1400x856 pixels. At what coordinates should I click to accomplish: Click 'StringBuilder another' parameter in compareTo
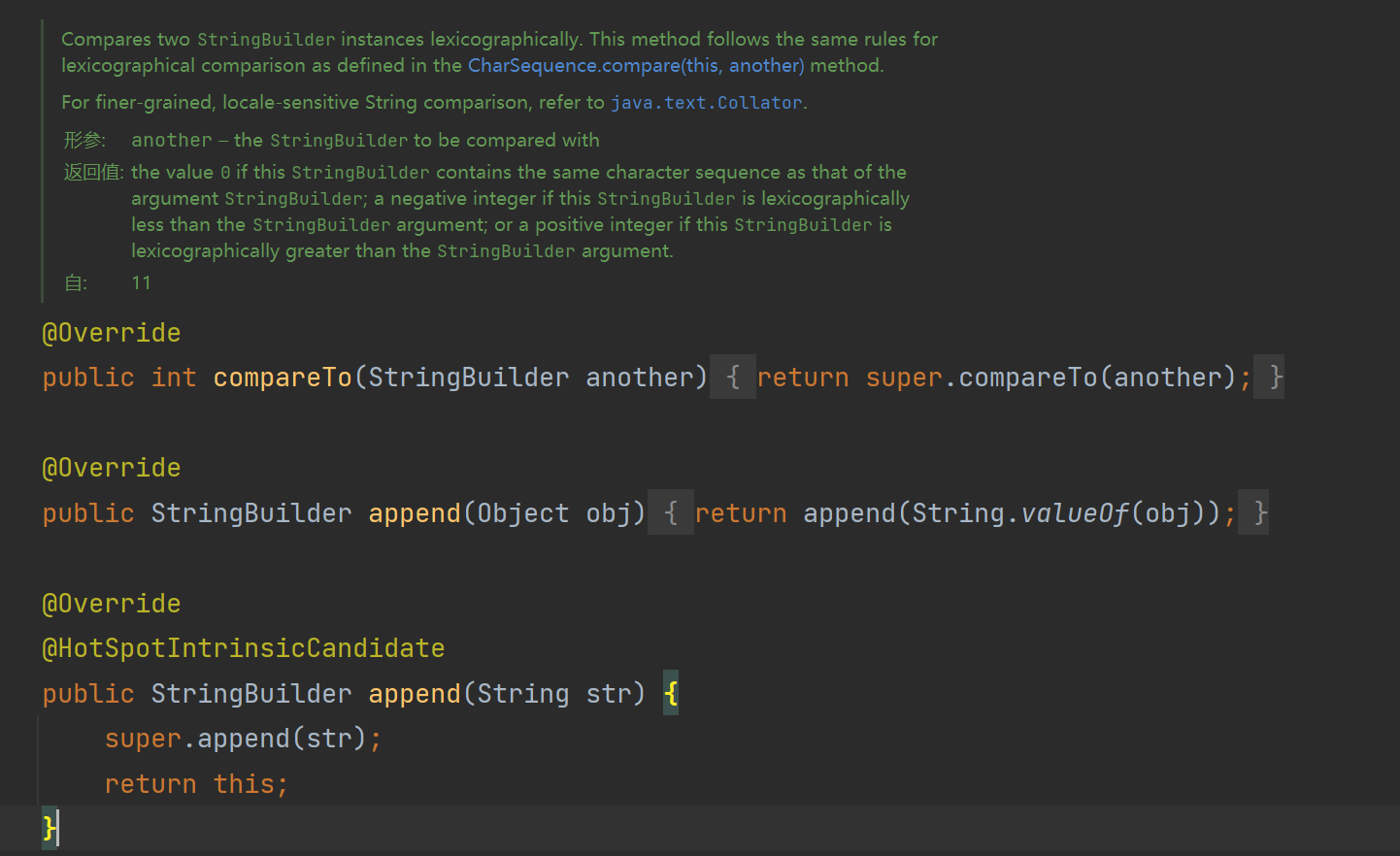(531, 378)
